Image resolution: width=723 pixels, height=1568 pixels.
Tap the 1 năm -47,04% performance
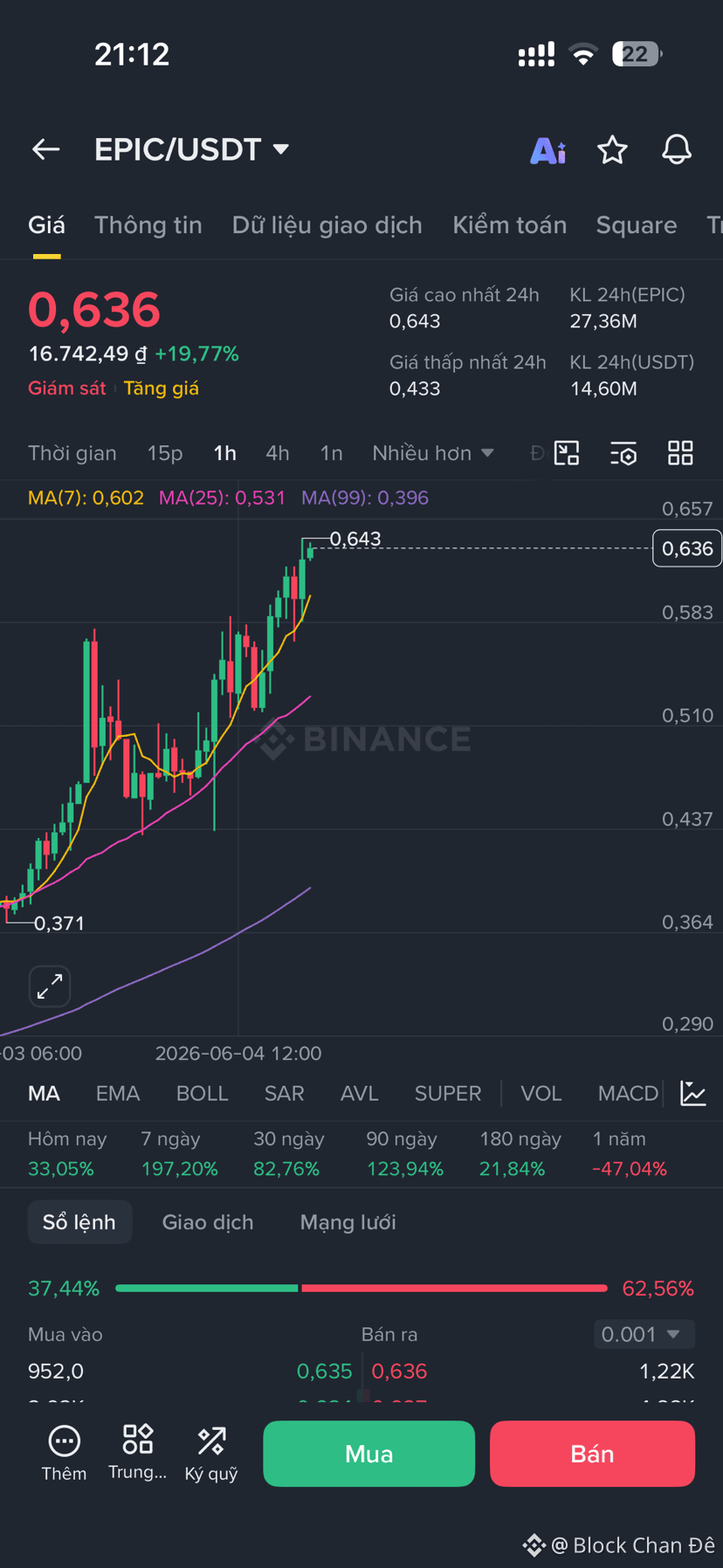630,1153
